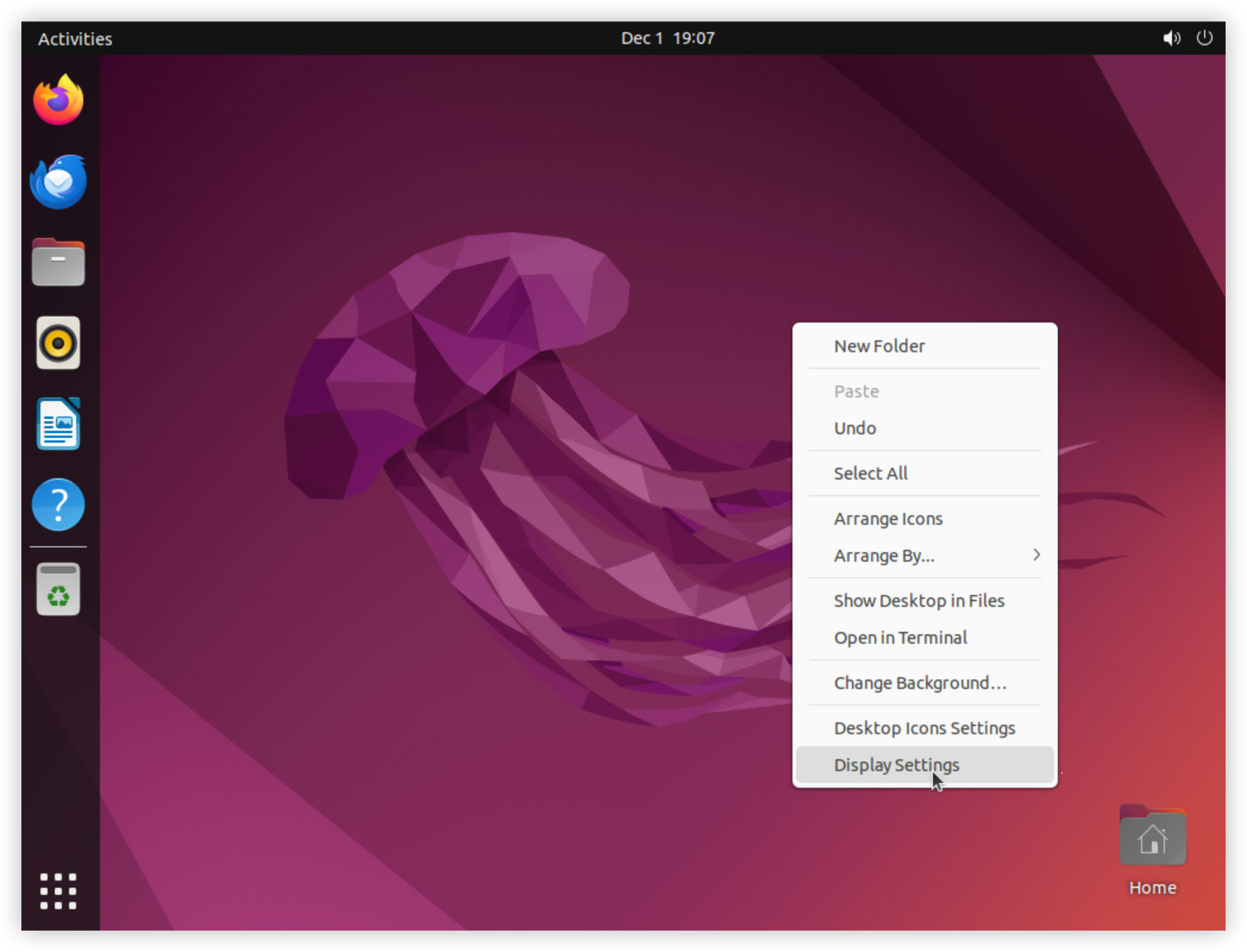
Task: Open LibreOffice Writer from the dock
Action: tap(58, 424)
